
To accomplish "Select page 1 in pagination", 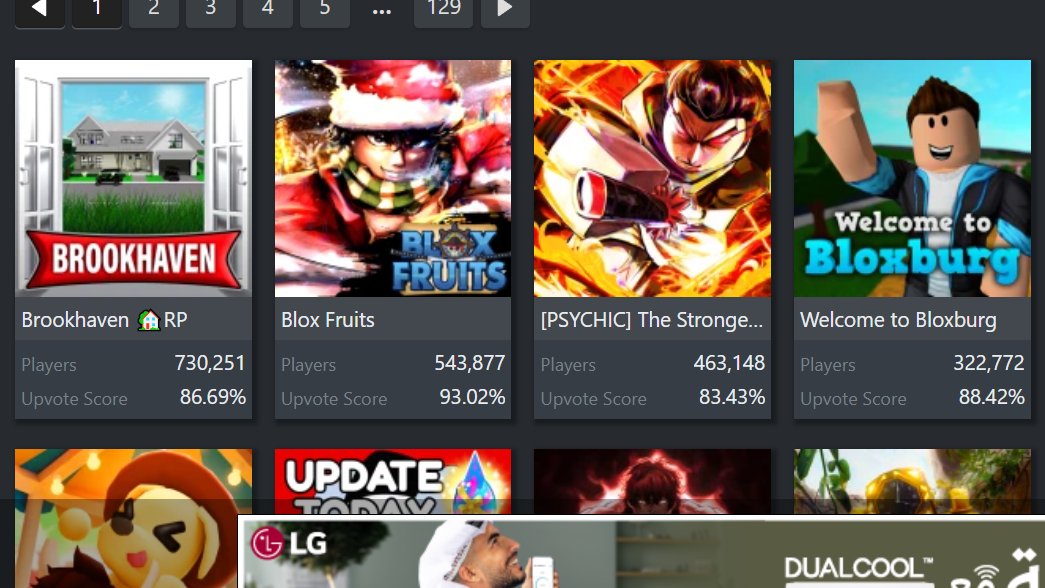I will coord(97,11).
